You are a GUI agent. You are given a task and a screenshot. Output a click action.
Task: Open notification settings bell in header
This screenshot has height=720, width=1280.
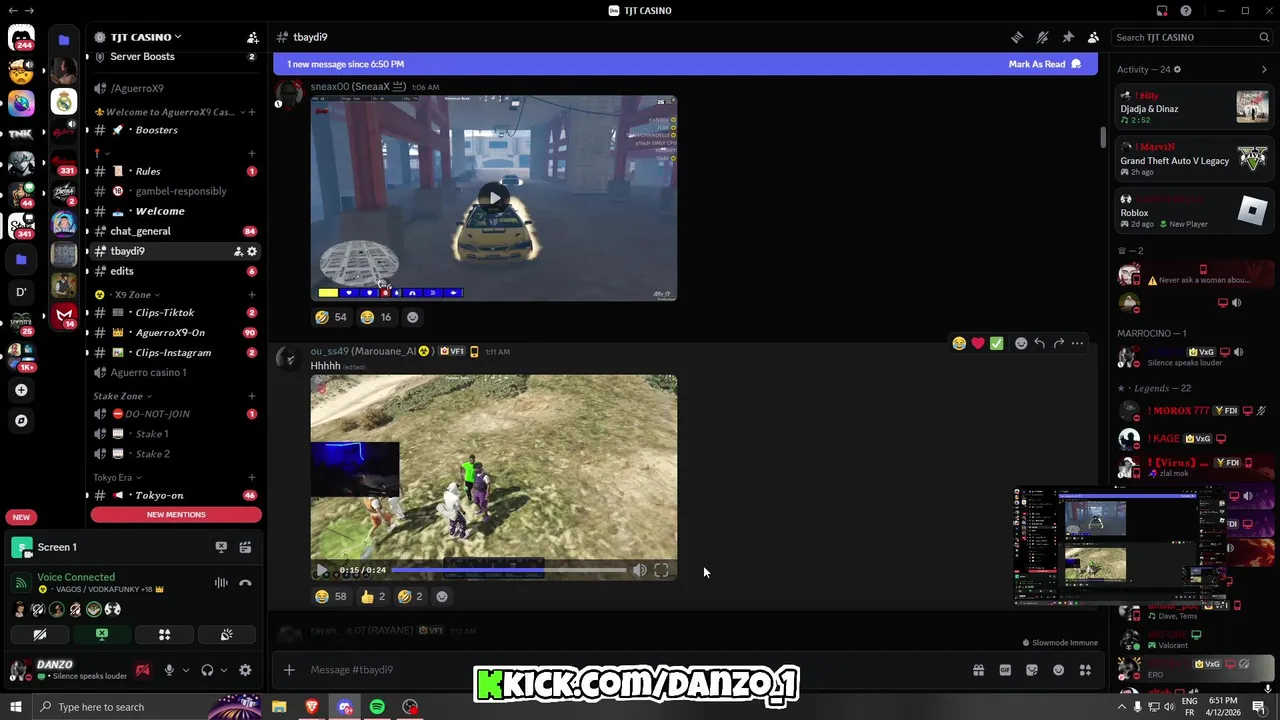tap(1042, 37)
